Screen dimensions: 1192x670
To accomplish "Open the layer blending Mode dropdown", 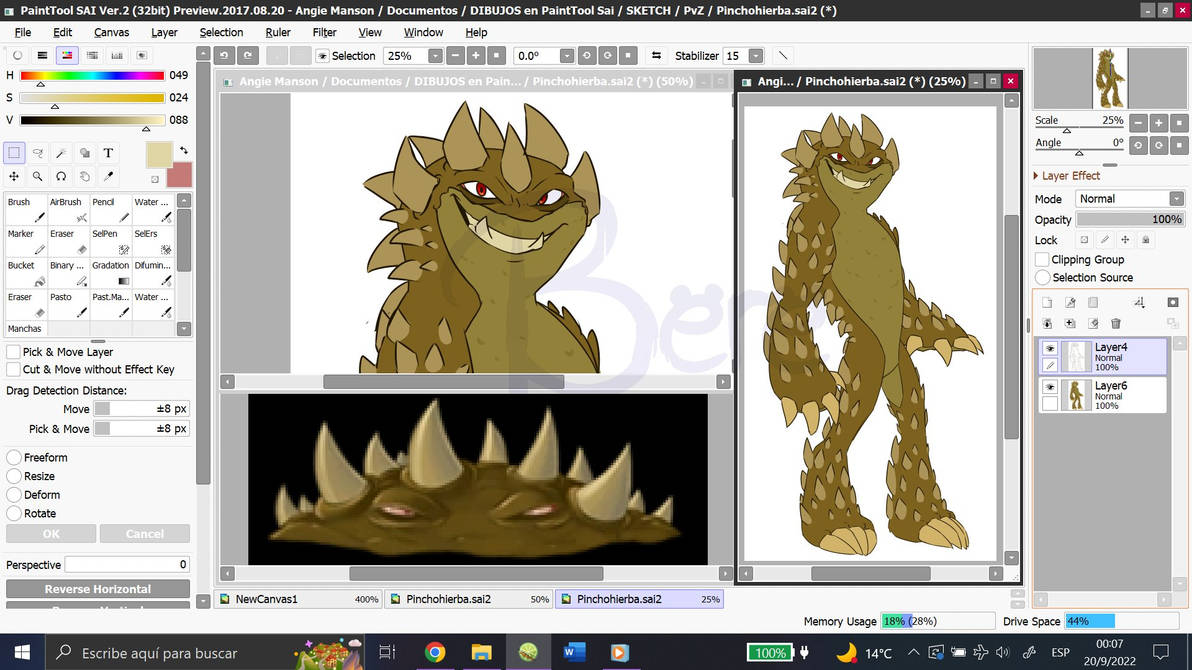I will 1130,198.
